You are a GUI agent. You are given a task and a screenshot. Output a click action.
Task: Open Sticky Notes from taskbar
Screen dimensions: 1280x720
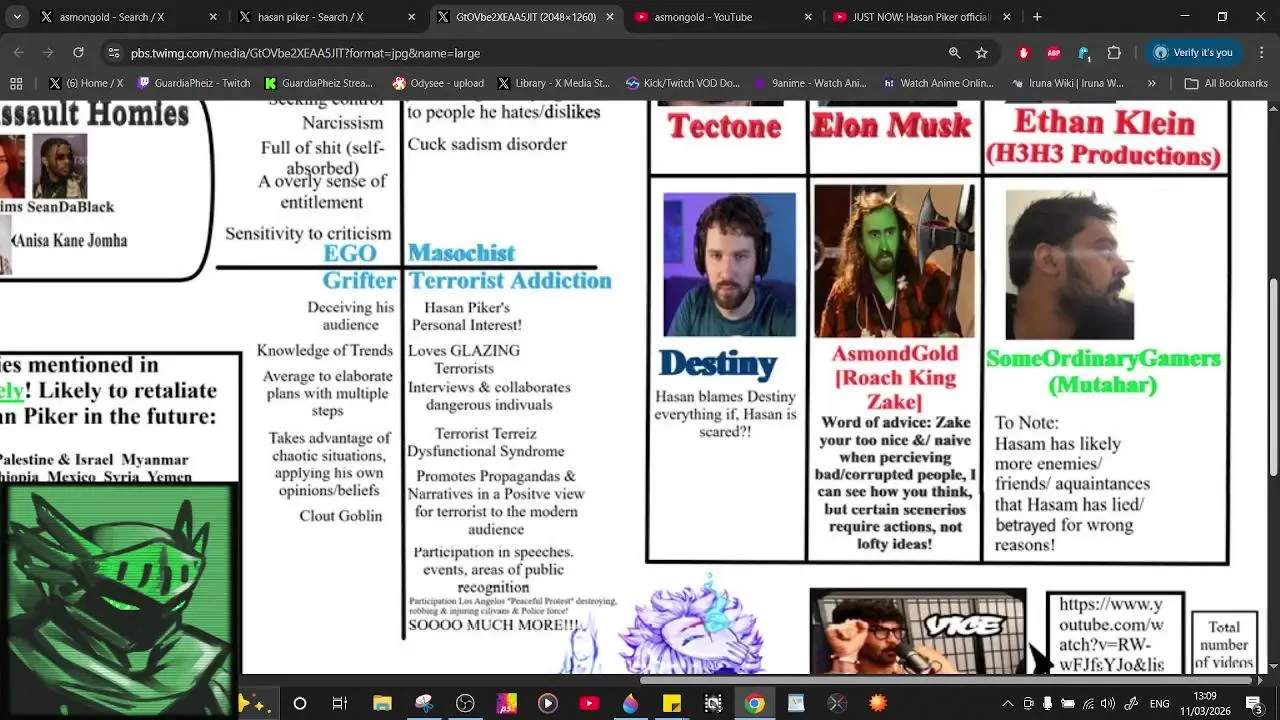pos(671,703)
